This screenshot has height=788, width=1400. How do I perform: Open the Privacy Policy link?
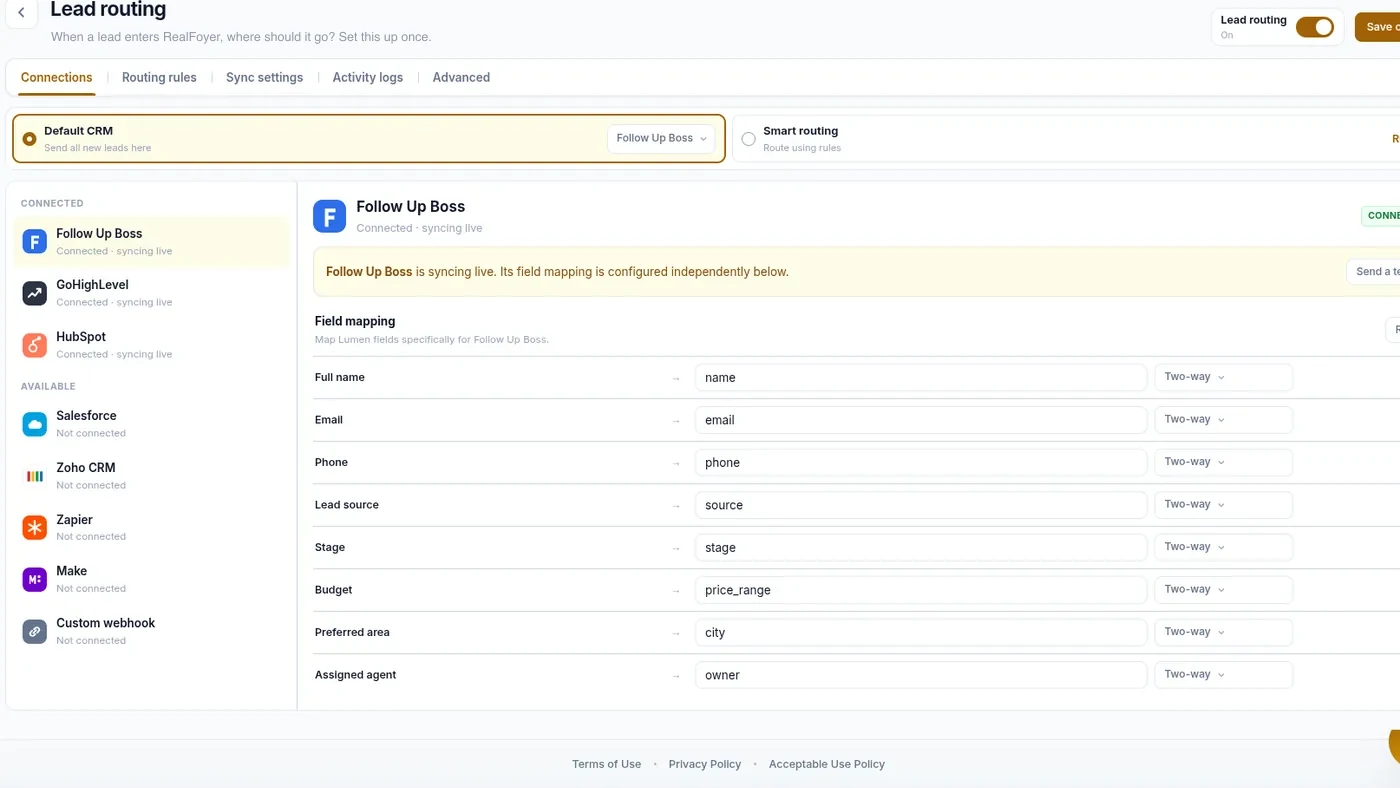[705, 764]
